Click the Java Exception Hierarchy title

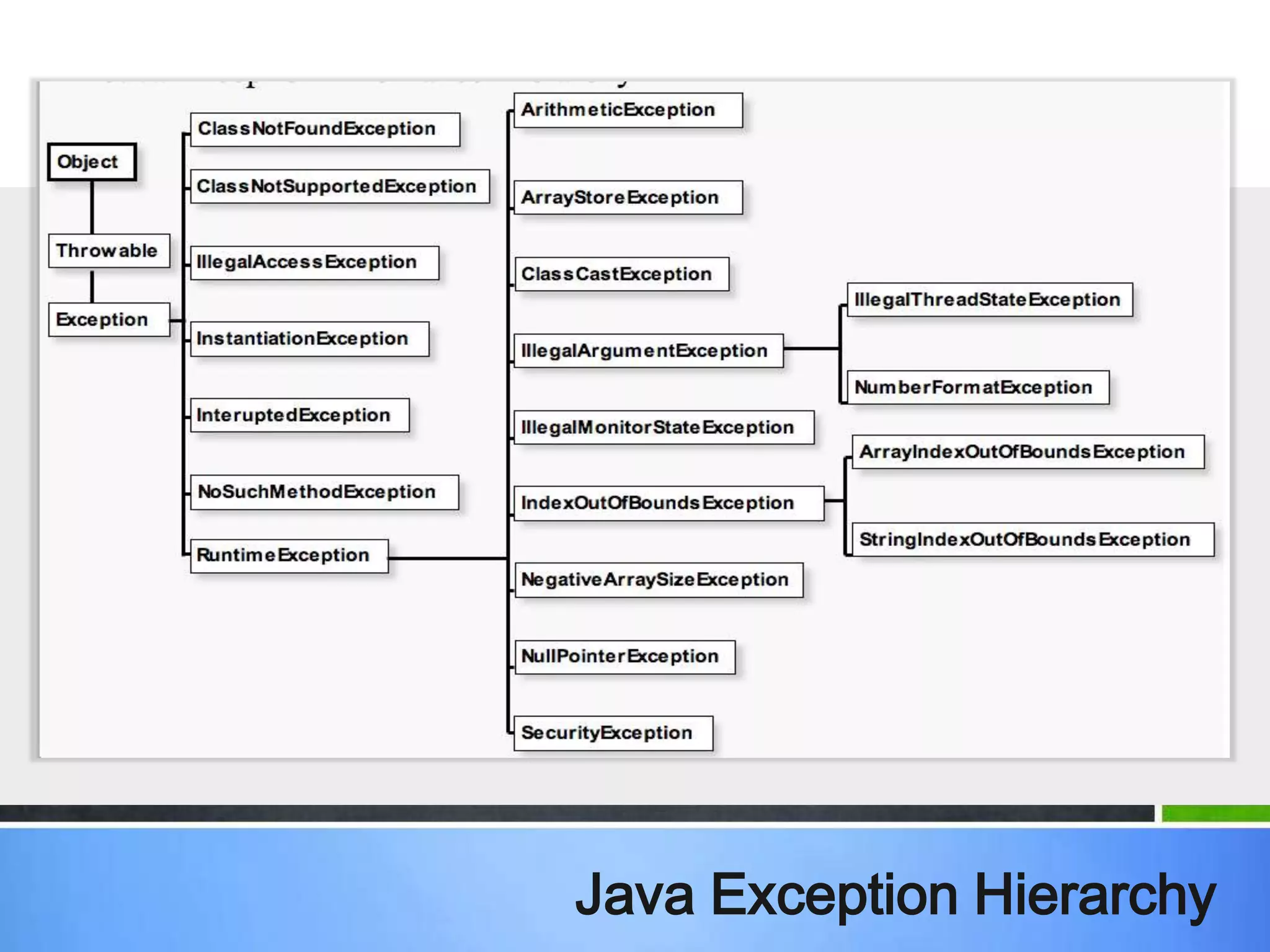[895, 895]
